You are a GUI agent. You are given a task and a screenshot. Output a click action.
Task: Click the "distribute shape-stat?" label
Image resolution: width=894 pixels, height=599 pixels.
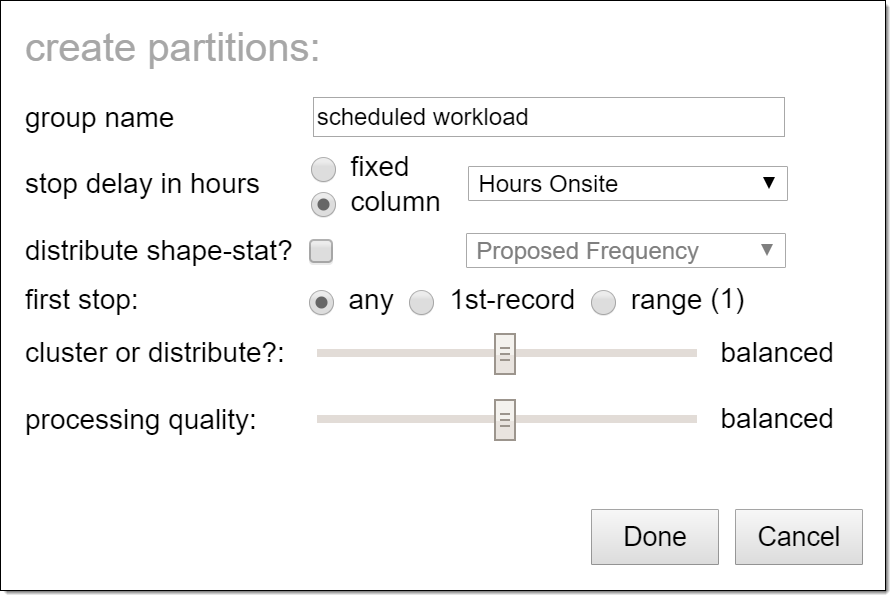point(158,251)
